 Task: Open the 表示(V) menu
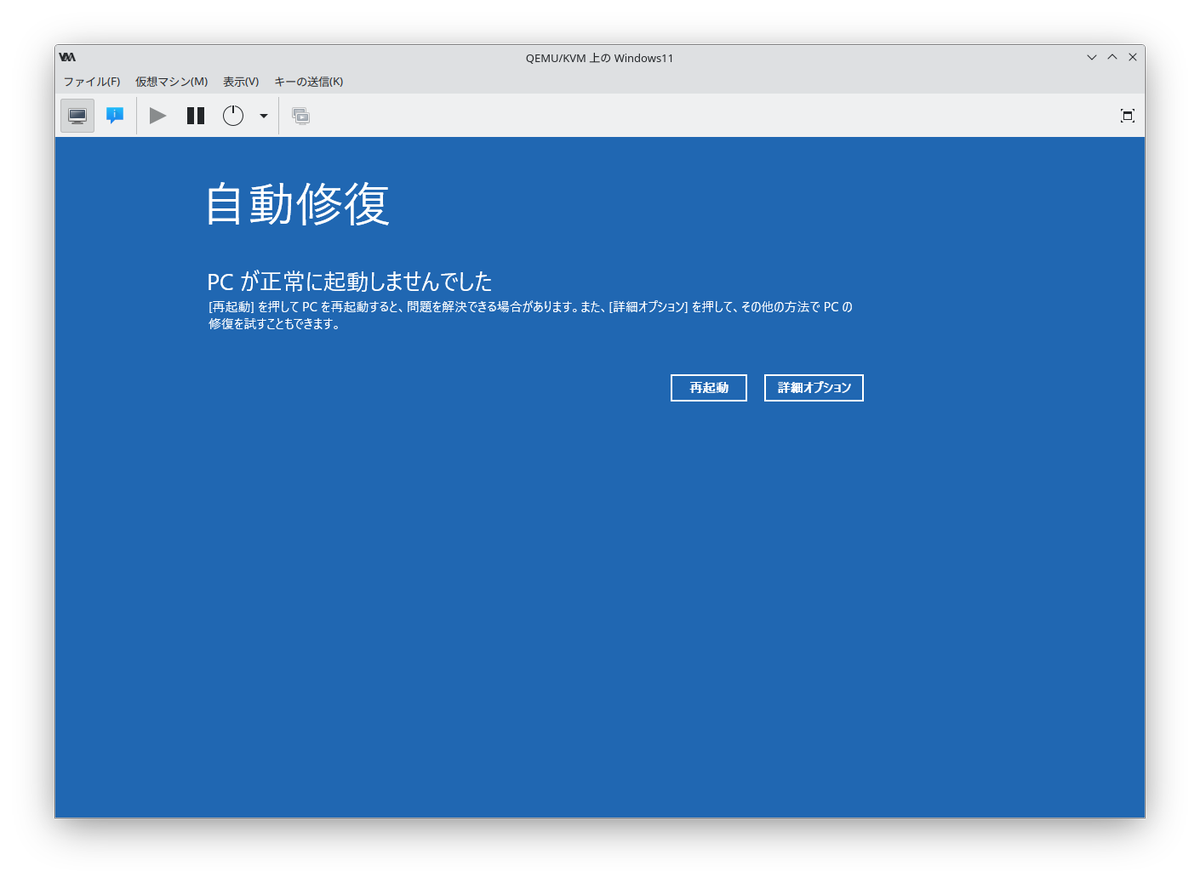(x=241, y=82)
